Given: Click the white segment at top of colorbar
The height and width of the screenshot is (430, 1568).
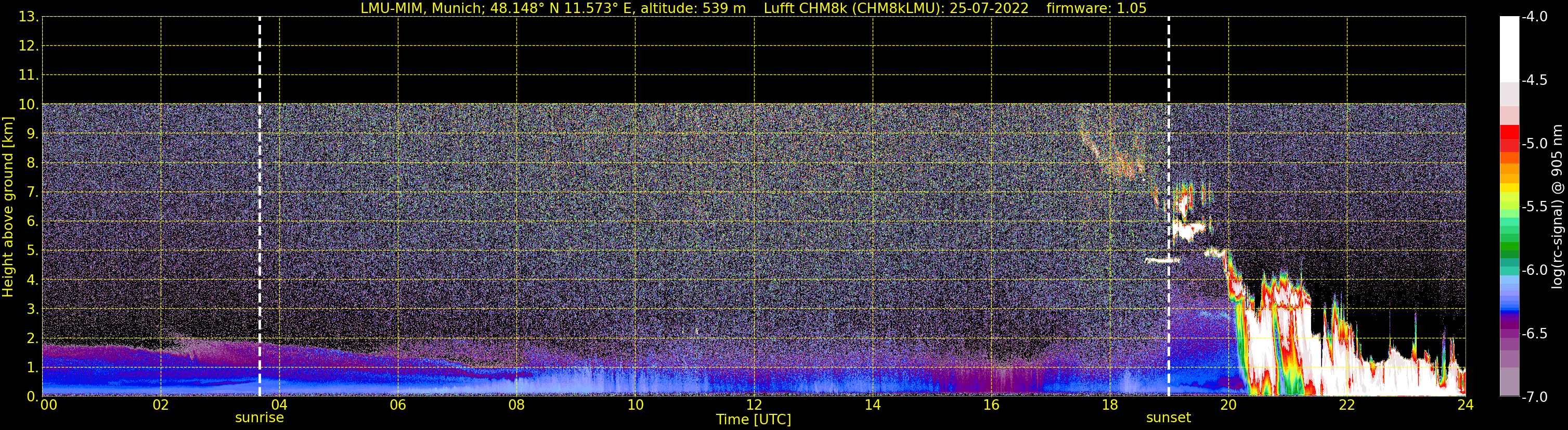Looking at the screenshot, I should [1509, 49].
